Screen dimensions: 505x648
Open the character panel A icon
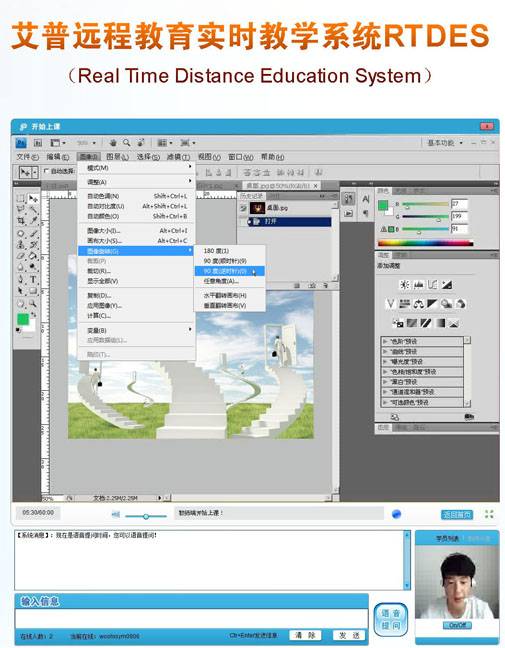[x=366, y=199]
